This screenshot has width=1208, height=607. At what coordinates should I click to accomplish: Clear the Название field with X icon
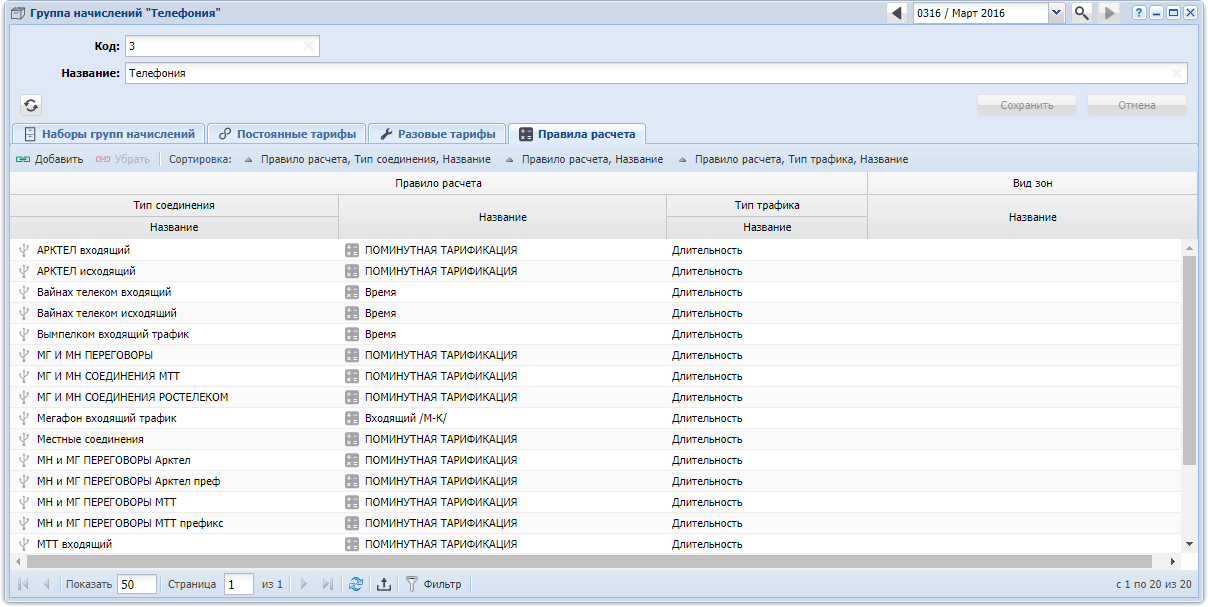(1177, 73)
